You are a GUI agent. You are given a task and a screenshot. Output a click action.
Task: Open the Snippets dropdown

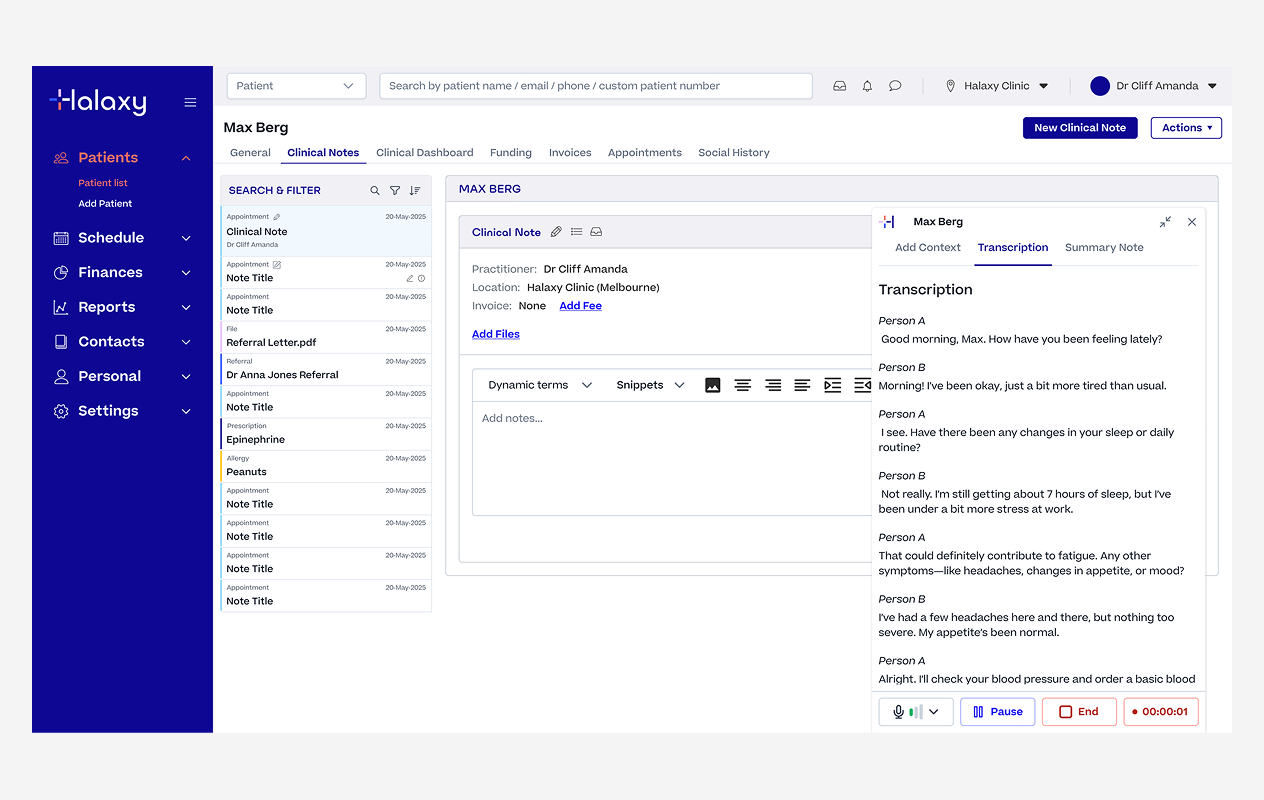point(650,385)
